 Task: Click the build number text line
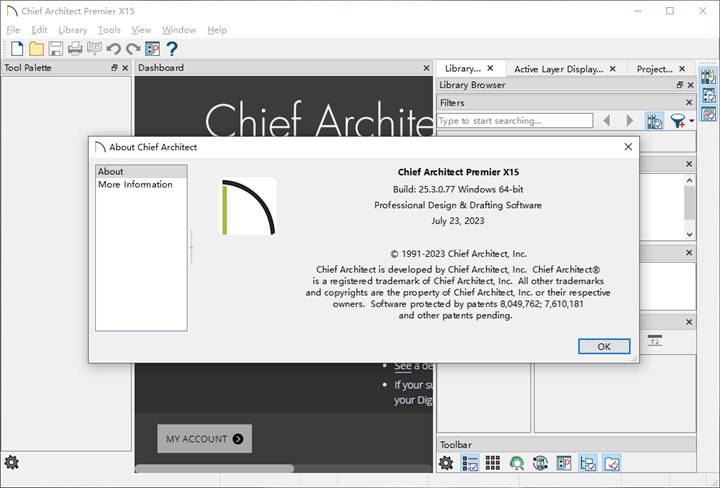click(458, 189)
